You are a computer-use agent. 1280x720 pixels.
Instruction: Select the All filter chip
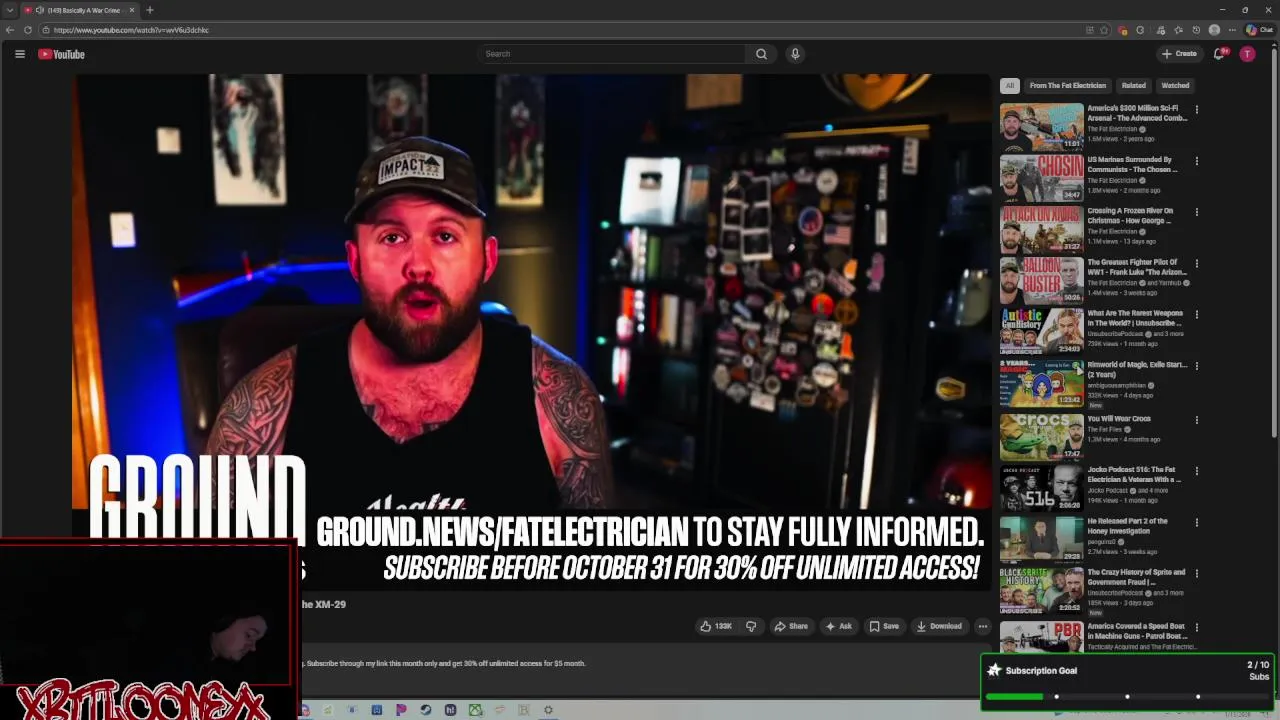click(x=1009, y=86)
